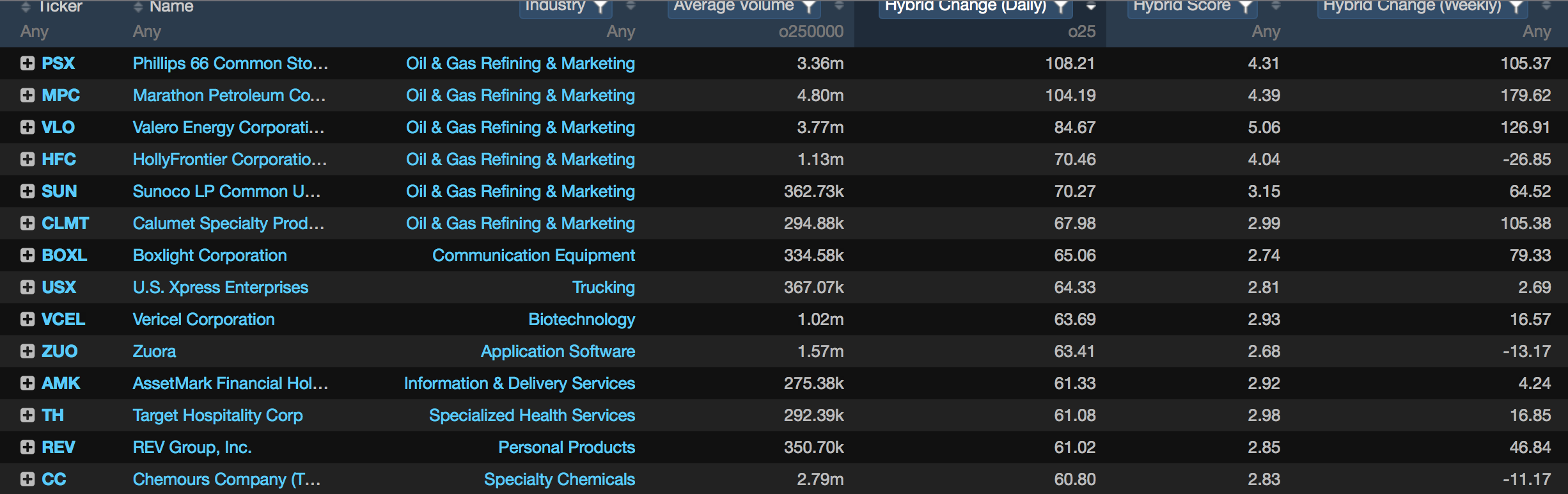Open the ZUO ticker link
This screenshot has height=494, width=1568.
pos(59,351)
